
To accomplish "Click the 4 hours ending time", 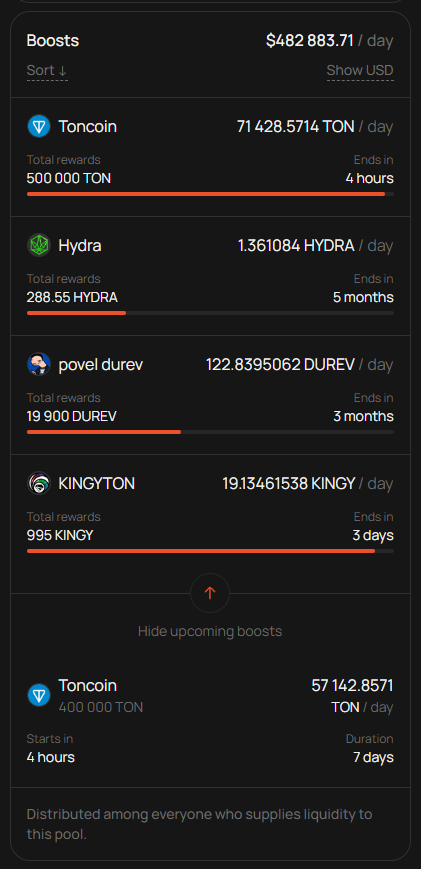I will 369,178.
